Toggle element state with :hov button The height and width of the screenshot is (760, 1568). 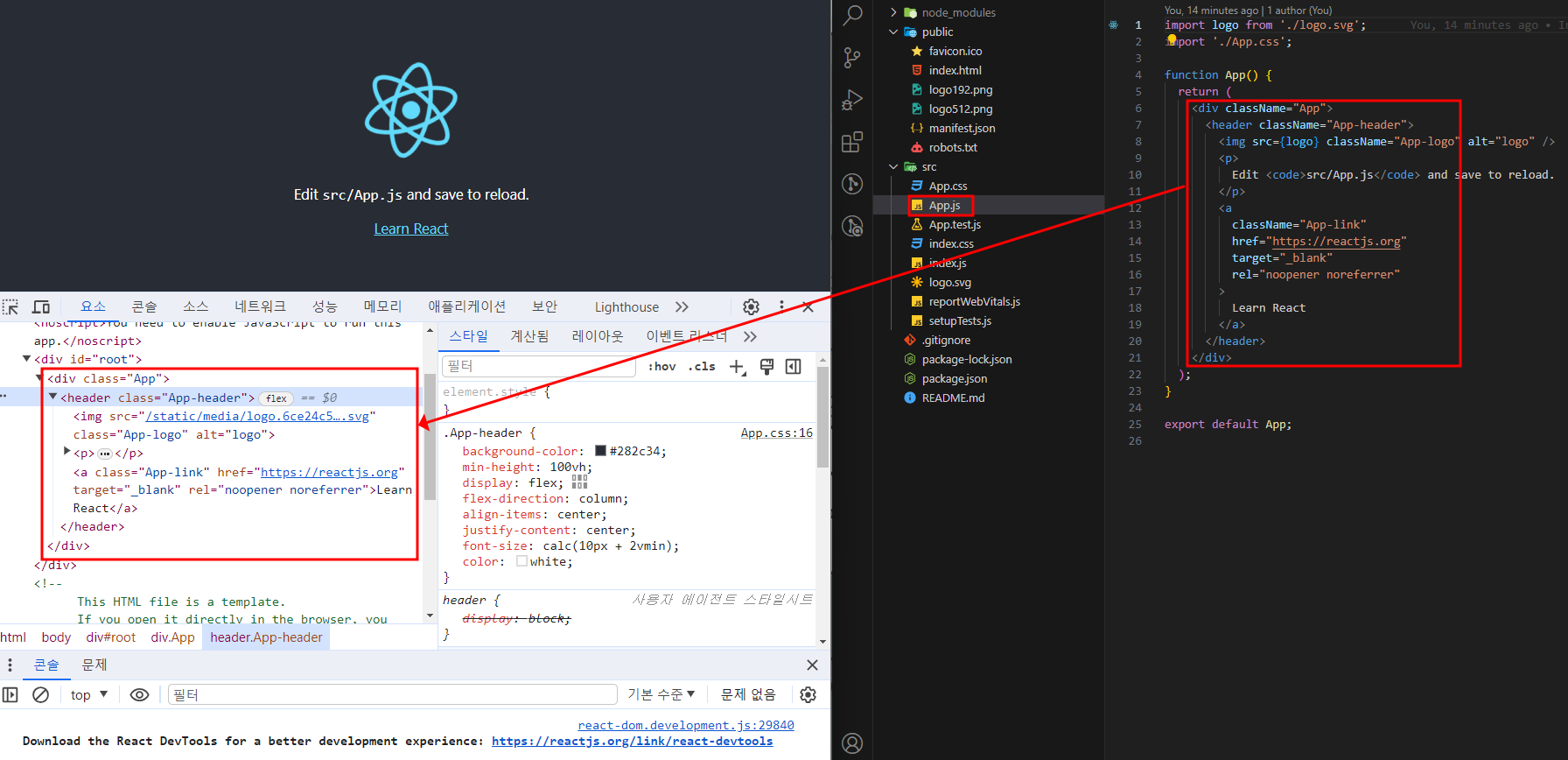661,367
